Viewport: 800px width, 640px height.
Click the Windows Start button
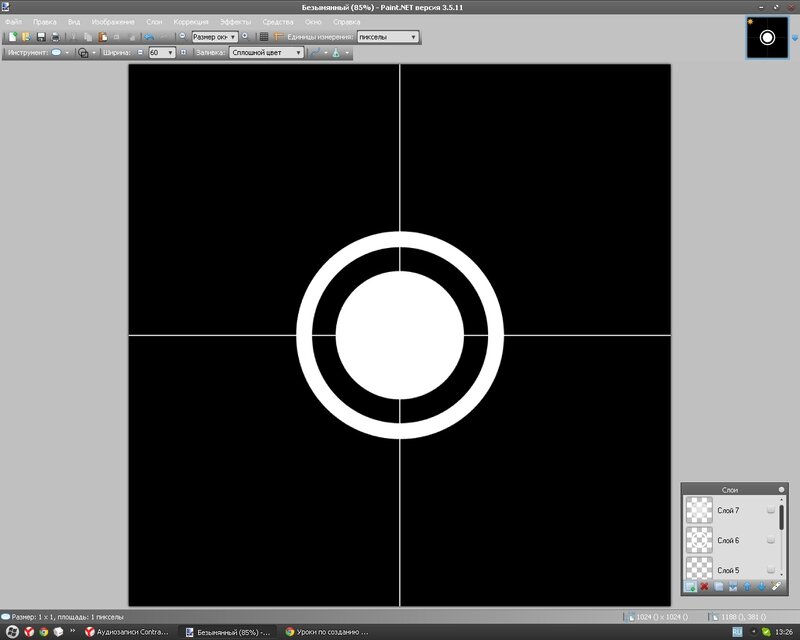pos(9,632)
